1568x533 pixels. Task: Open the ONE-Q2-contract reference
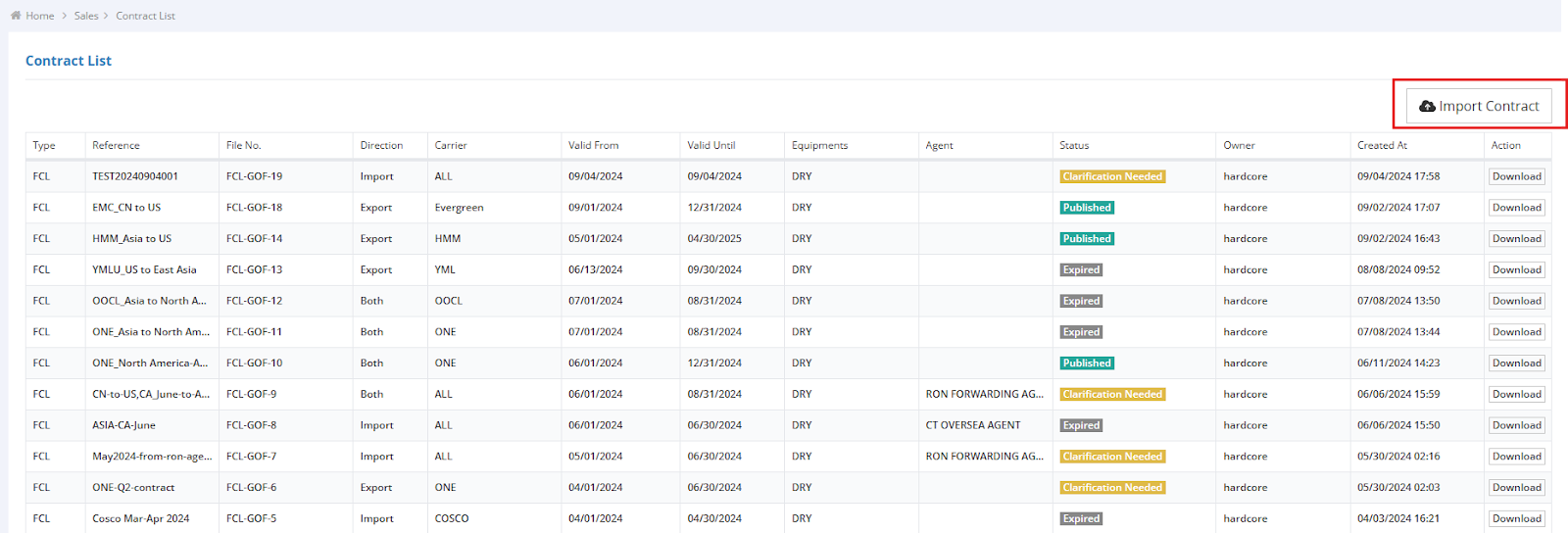click(133, 488)
